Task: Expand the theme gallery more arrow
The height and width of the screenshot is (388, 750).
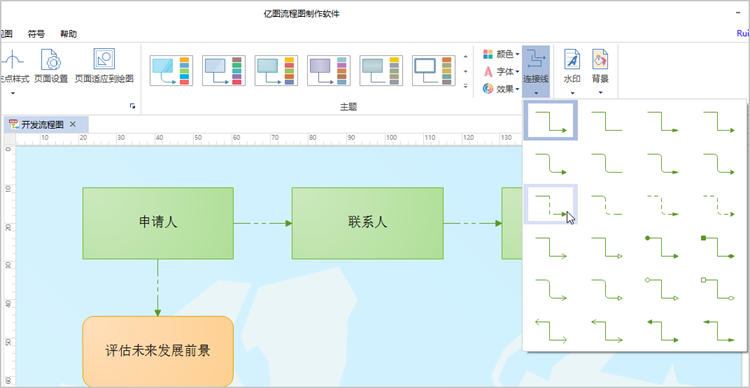Action: [466, 86]
